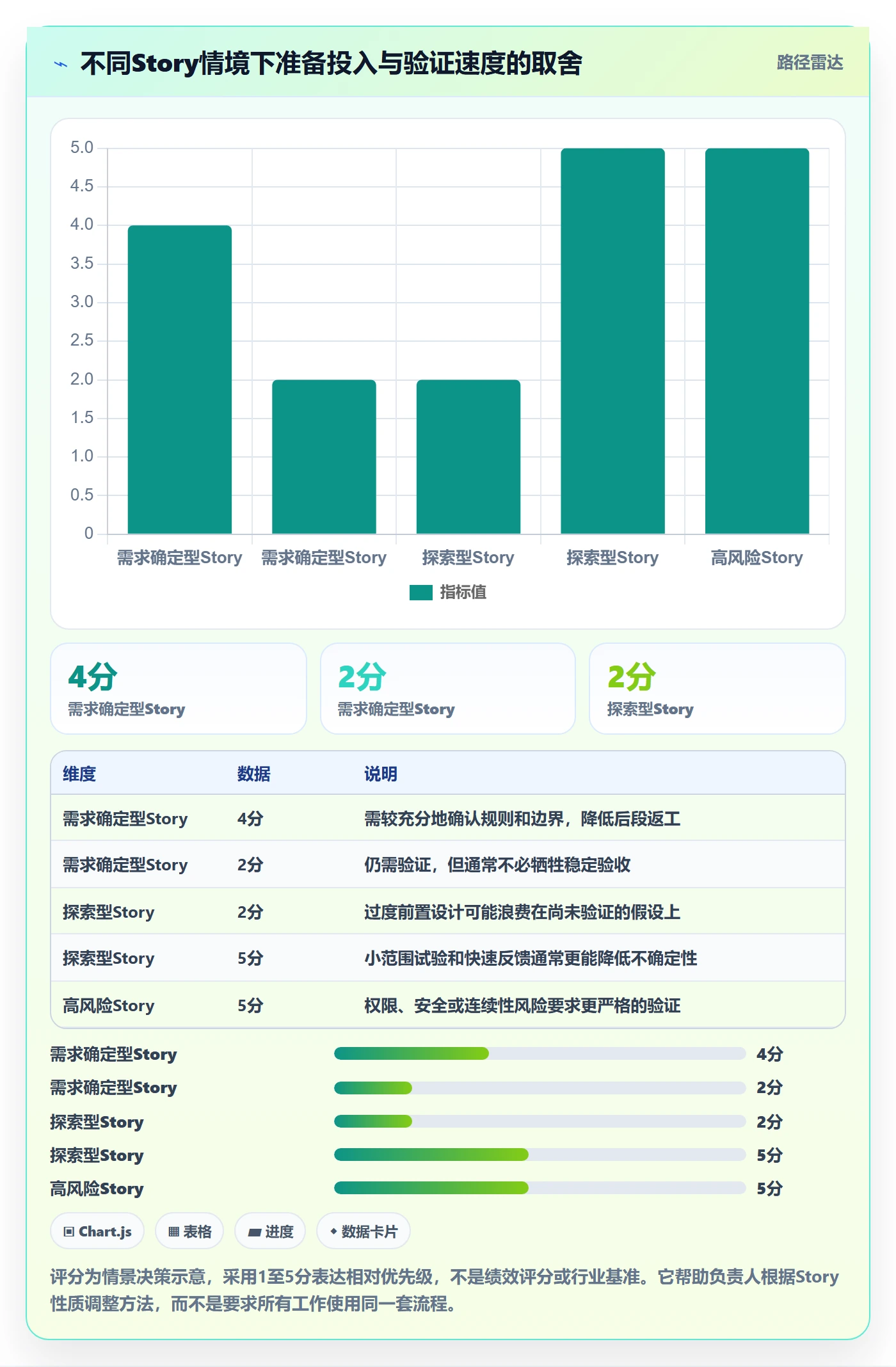This screenshot has width=896, height=1367.
Task: Click the 探索型Story bar reaching 2.0
Action: coord(468,457)
